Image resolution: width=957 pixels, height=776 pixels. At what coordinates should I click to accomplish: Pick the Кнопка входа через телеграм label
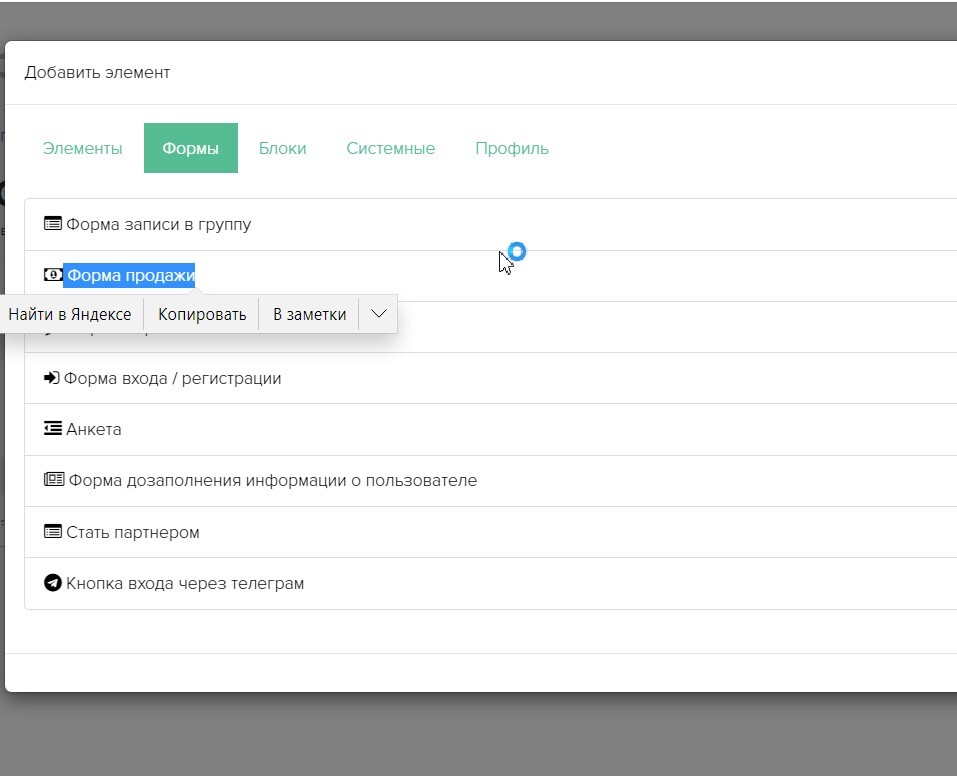pyautogui.click(x=185, y=583)
